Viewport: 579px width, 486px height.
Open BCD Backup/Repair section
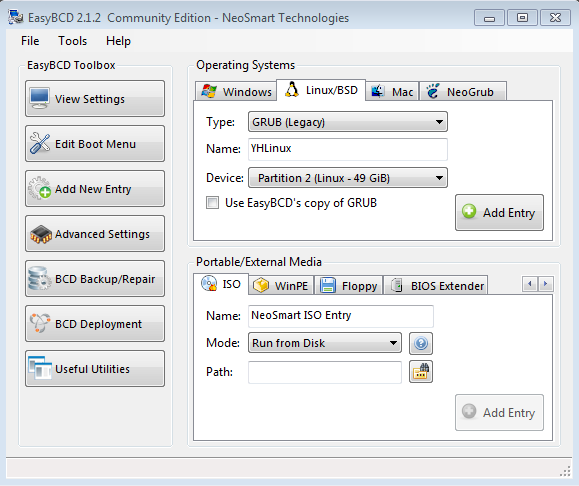pyautogui.click(x=95, y=279)
